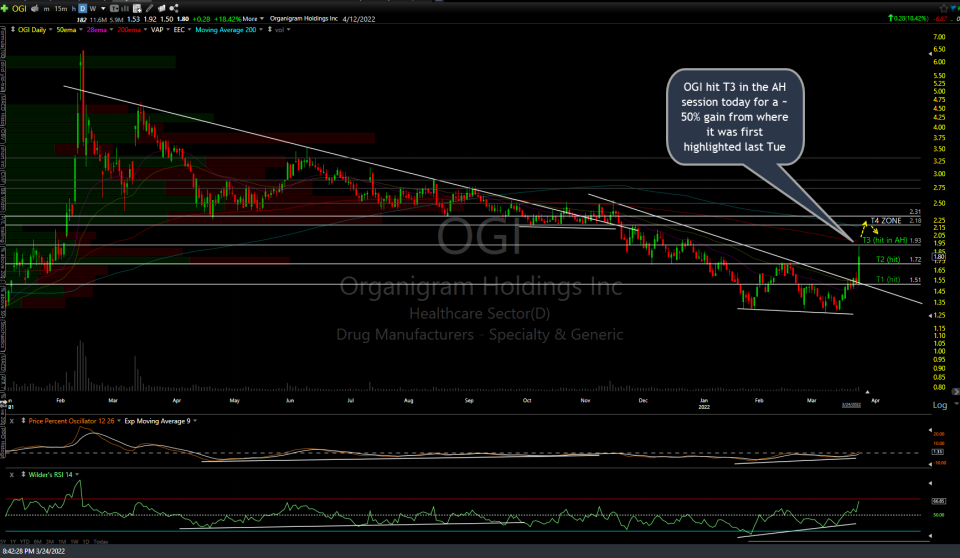Screen dimensions: 960x558
Task: Click the TC indicator template icon
Action: 114,9
